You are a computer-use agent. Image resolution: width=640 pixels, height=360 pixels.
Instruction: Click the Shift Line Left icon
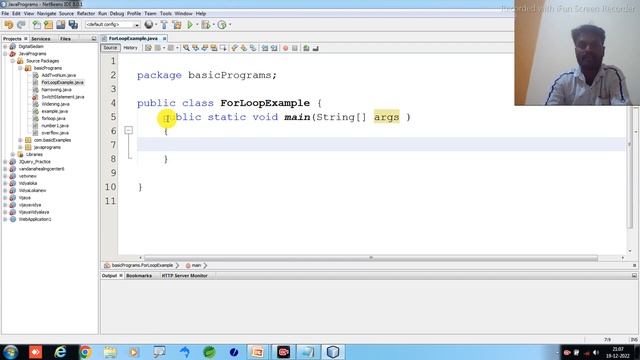(264, 48)
